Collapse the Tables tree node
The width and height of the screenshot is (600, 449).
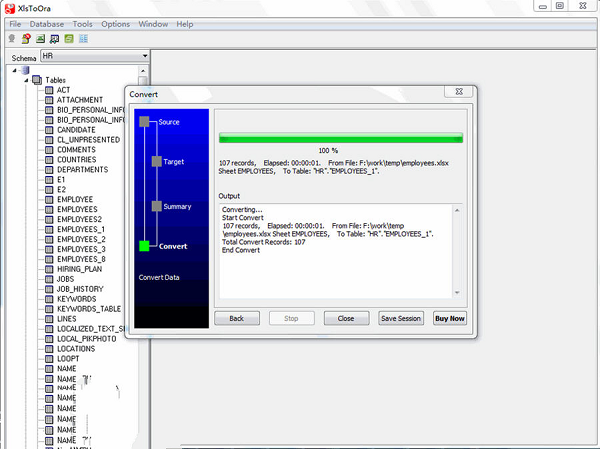[25, 80]
